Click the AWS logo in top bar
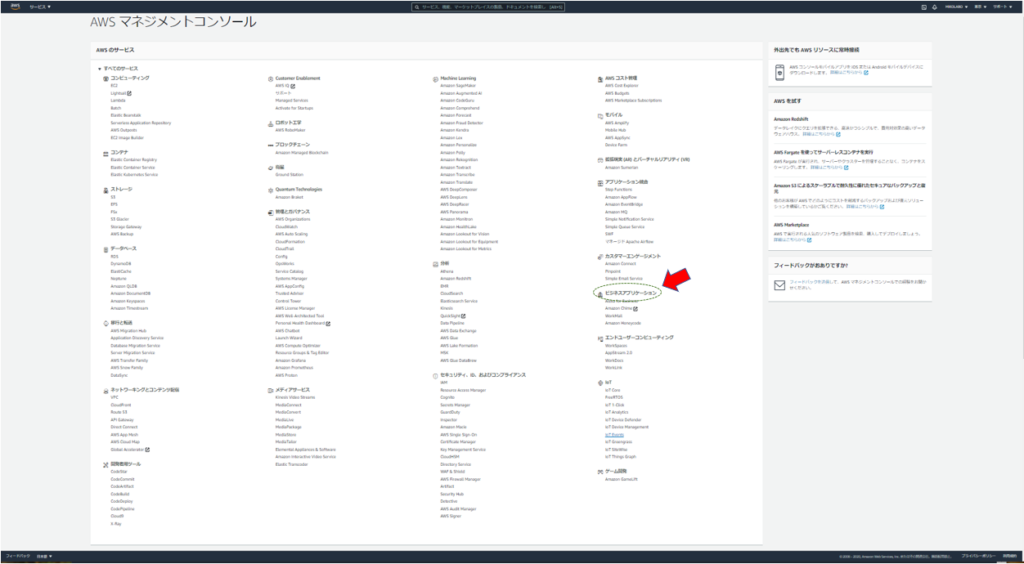The width and height of the screenshot is (1024, 564). click(15, 7)
